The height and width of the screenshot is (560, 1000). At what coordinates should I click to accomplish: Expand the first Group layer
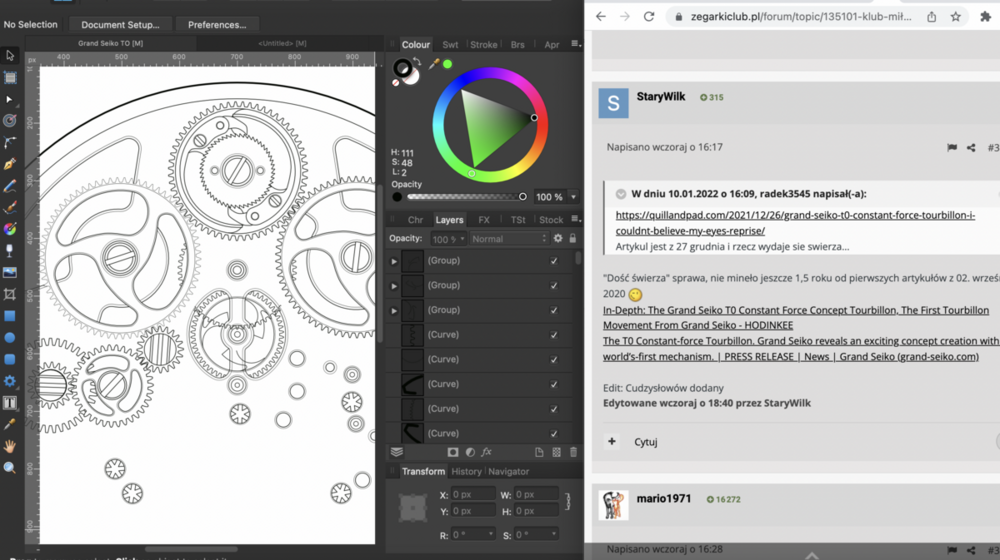[394, 261]
